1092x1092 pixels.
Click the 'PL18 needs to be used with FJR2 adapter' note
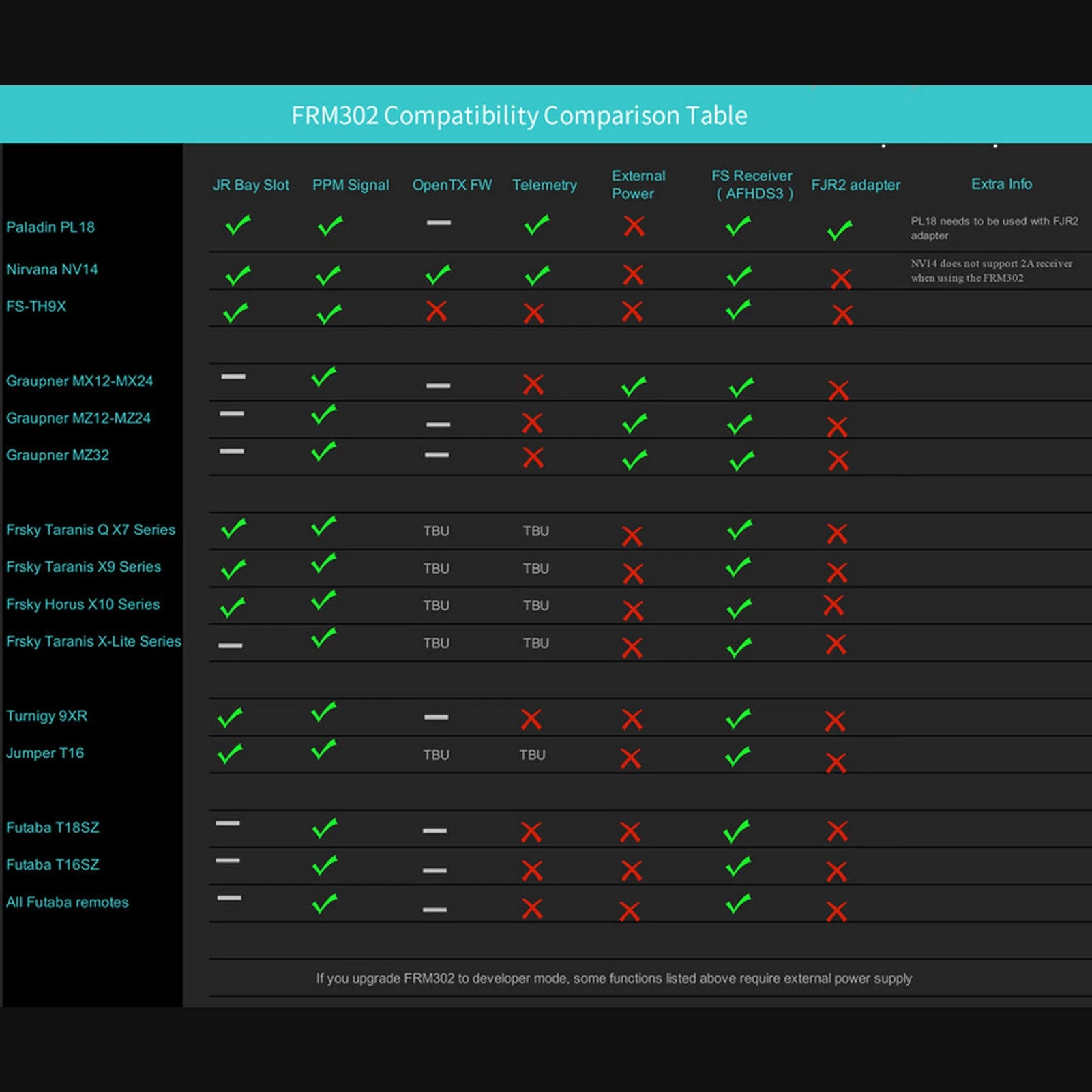click(x=994, y=228)
